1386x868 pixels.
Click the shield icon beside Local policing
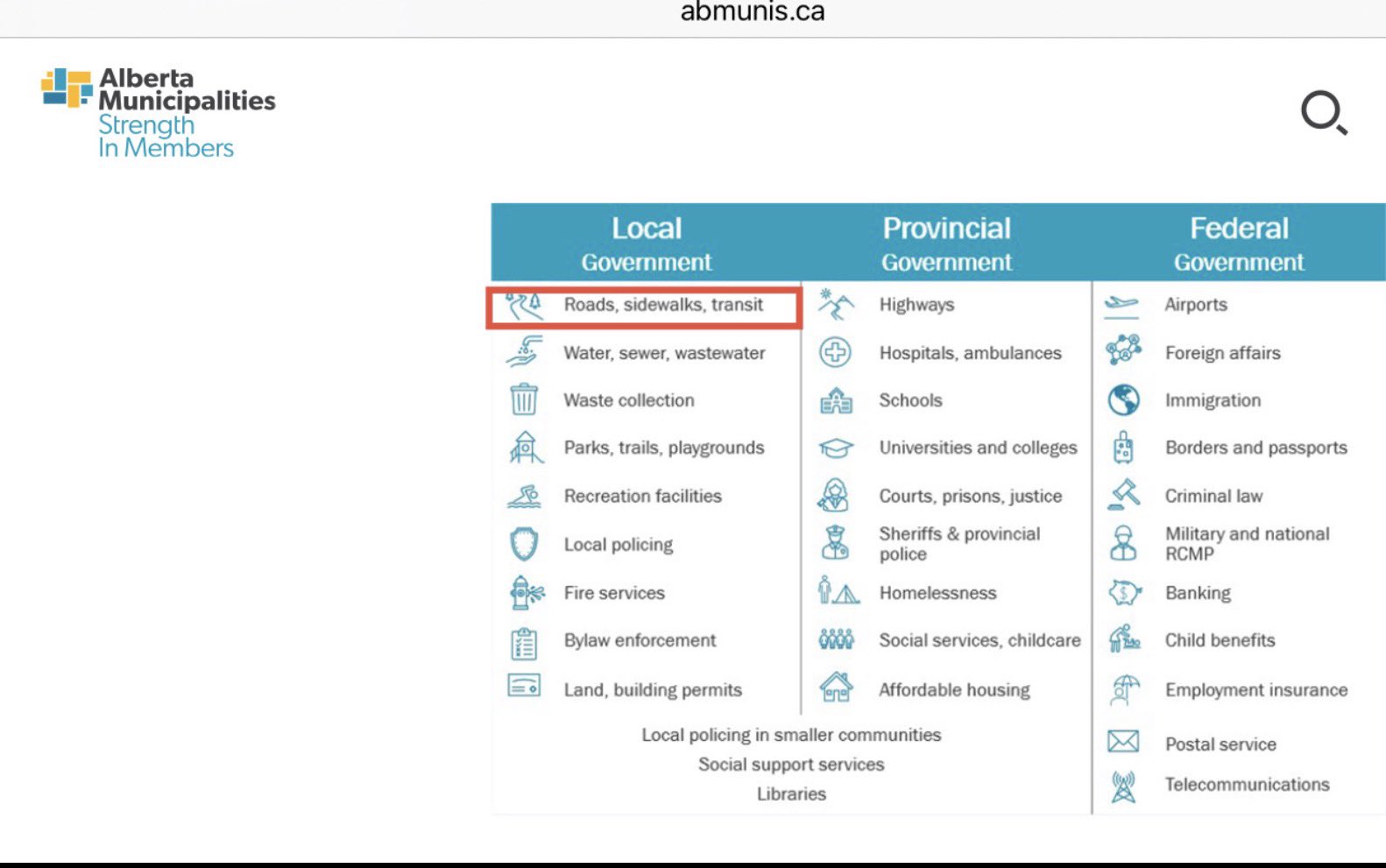click(524, 544)
